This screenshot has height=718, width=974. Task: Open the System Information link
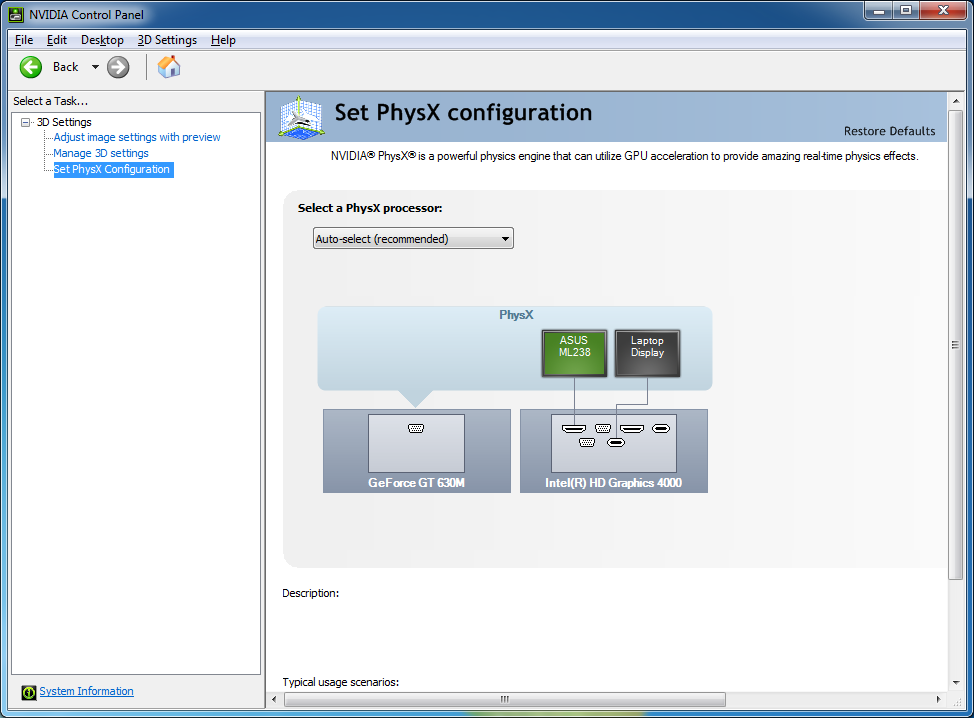[x=86, y=691]
